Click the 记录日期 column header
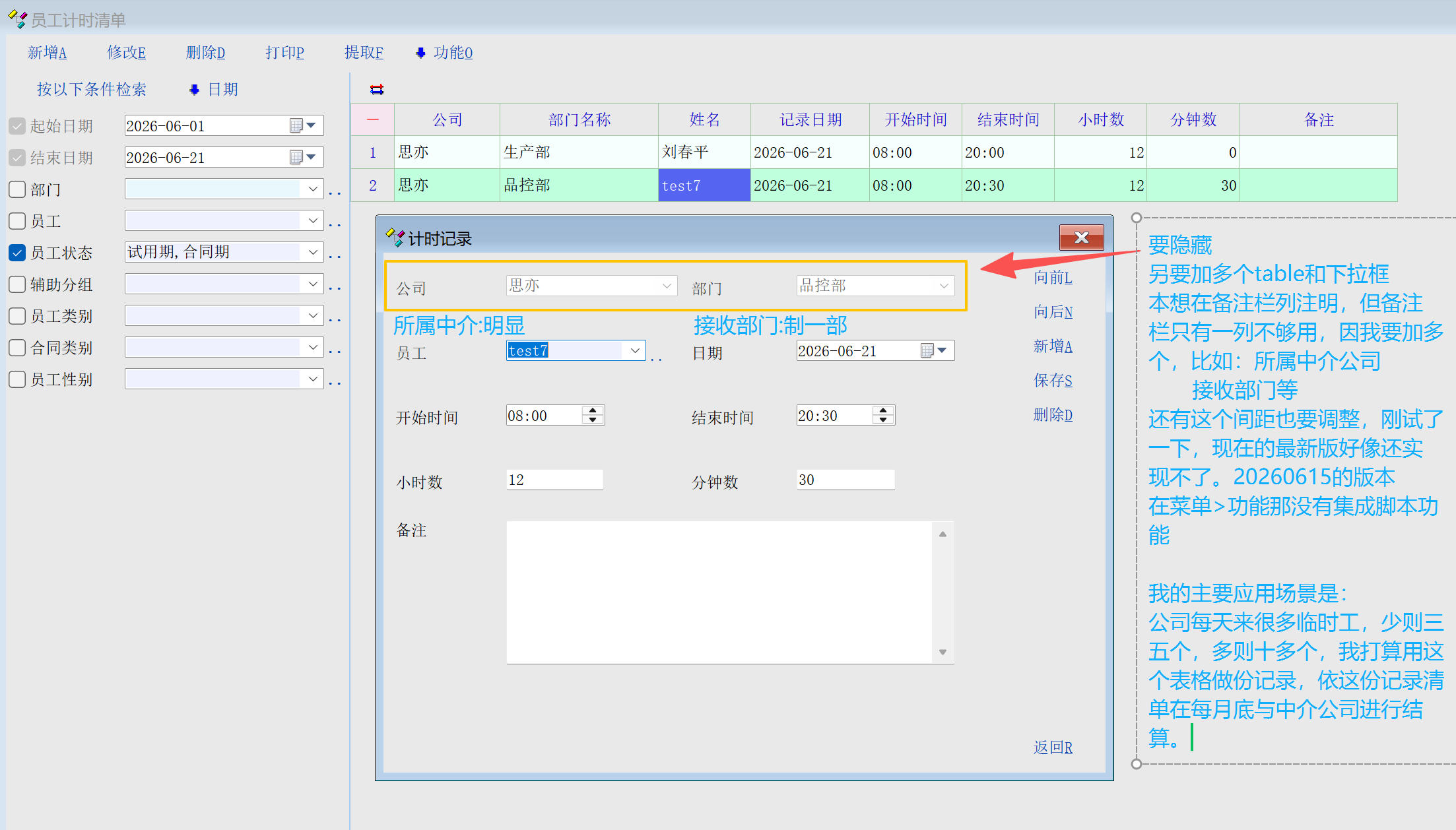 tap(810, 119)
